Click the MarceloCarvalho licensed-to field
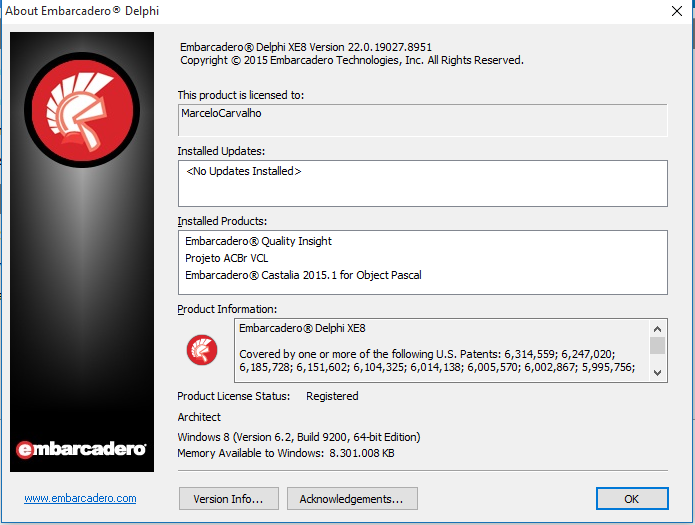Image resolution: width=695 pixels, height=525 pixels. 422,120
